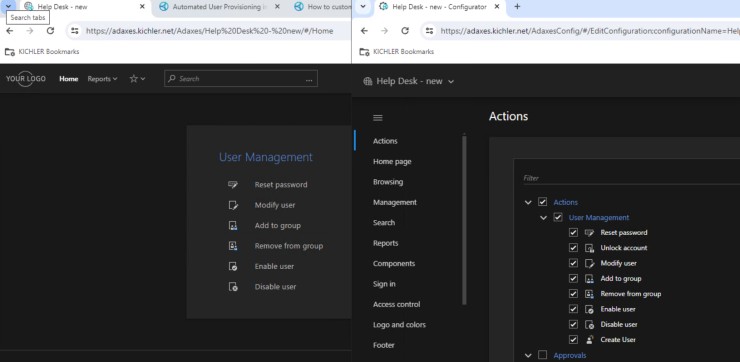Open tab list dropdown in Configurator browser
Screen dimensions: 740x362
click(x=362, y=7)
